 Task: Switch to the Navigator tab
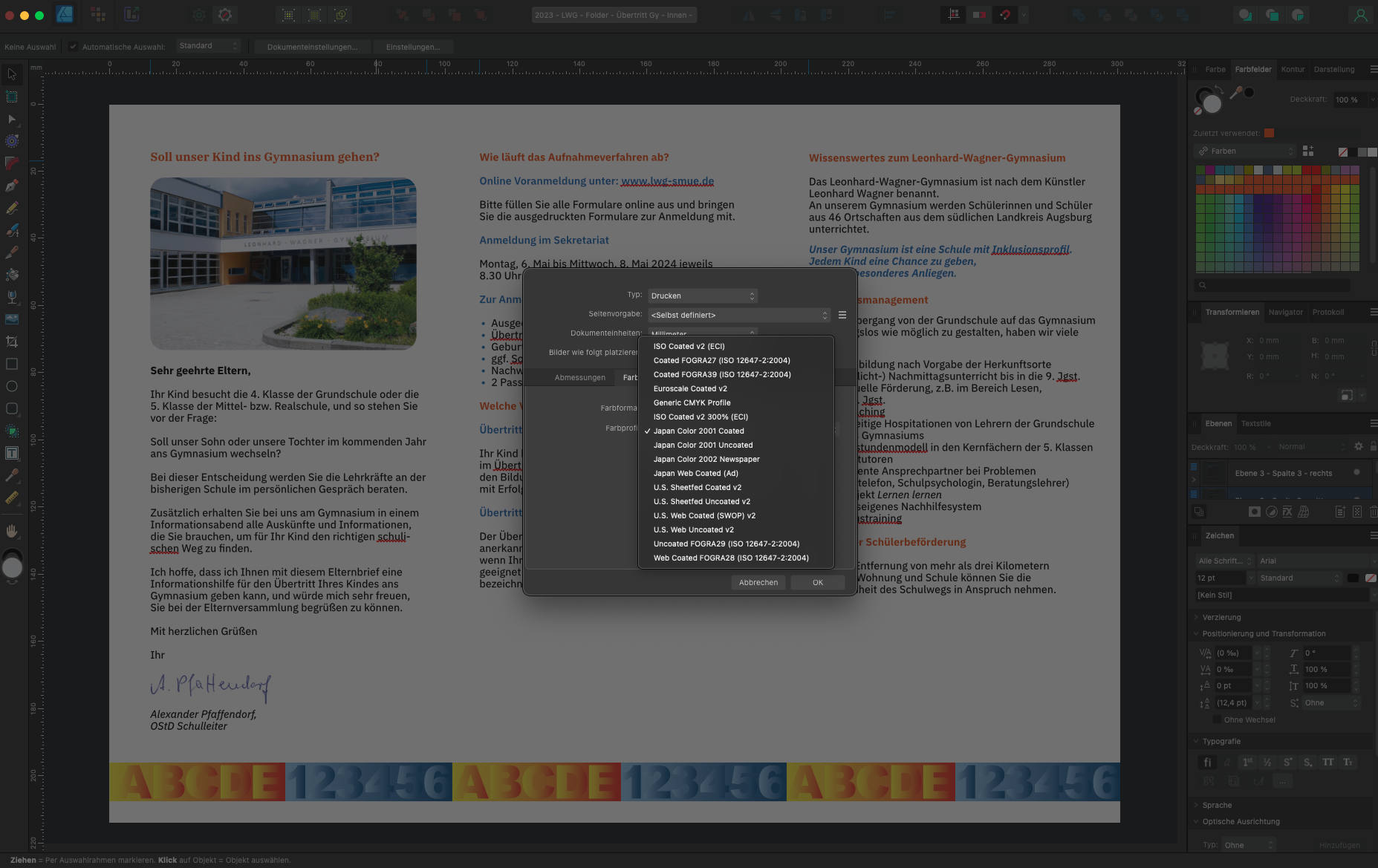click(x=1285, y=312)
